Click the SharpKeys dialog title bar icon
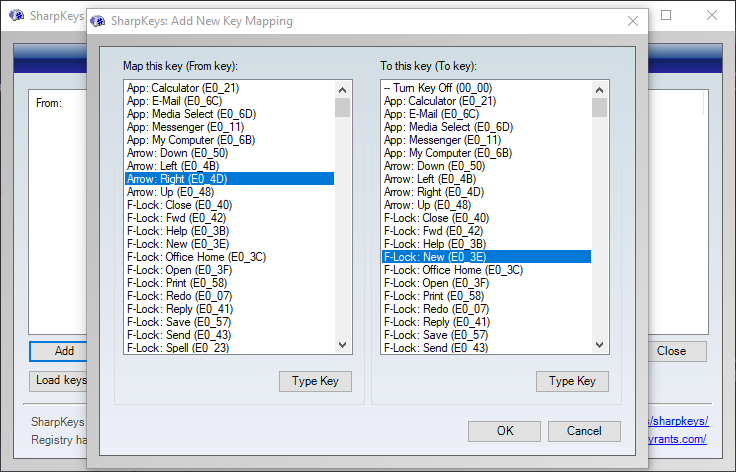 pyautogui.click(x=98, y=21)
